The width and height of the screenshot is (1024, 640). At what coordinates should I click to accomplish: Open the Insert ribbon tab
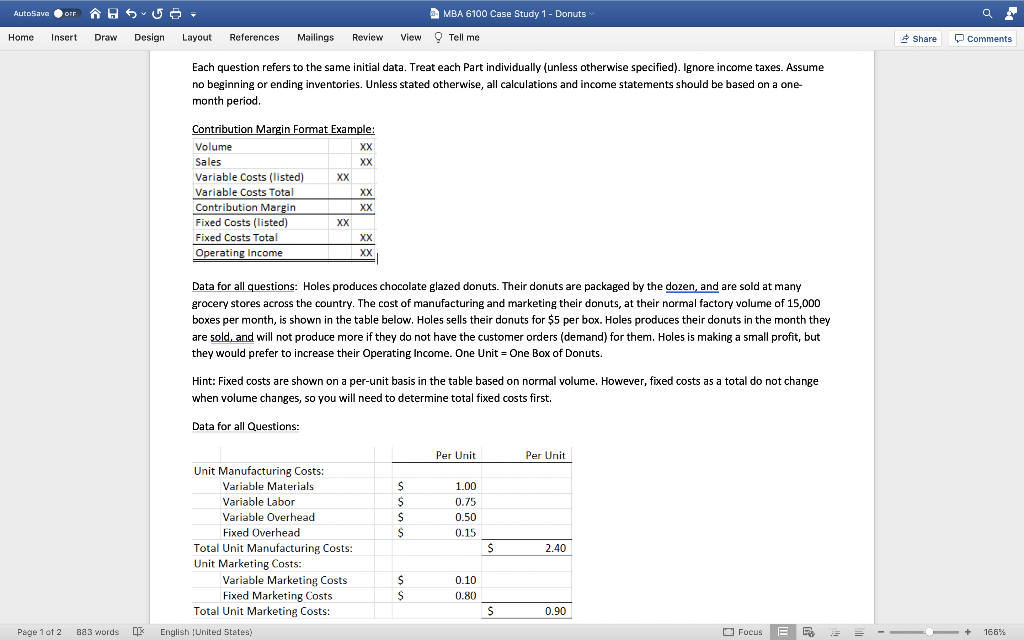(64, 38)
